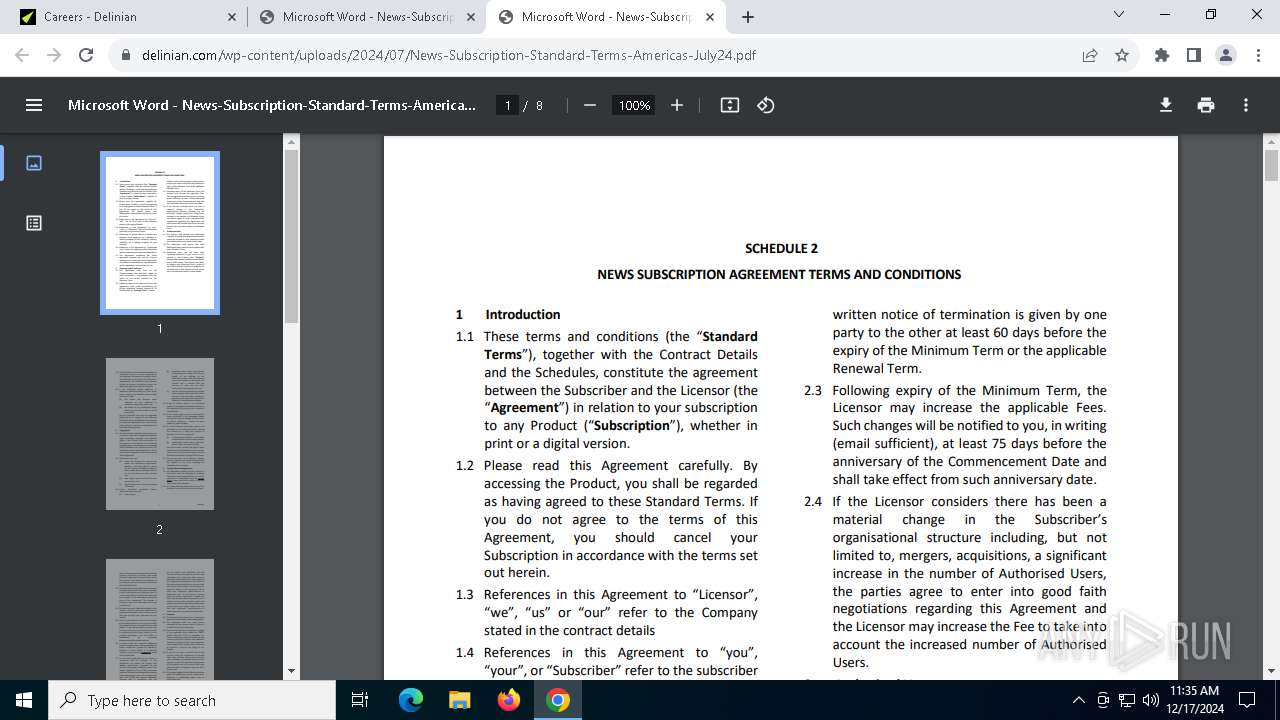
Task: Launch Microsoft Edge from the taskbar
Action: tap(411, 700)
